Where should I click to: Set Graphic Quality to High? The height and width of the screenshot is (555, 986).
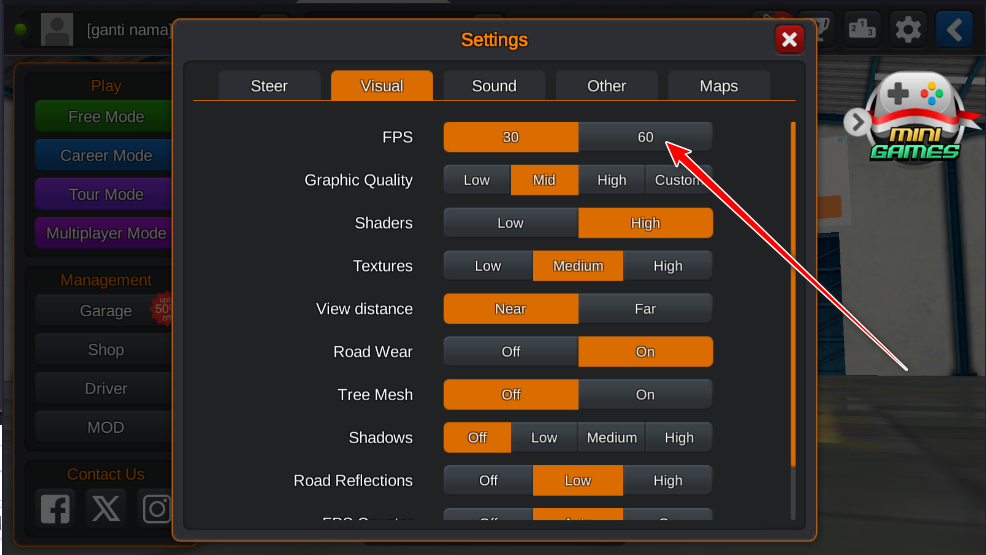[611, 180]
